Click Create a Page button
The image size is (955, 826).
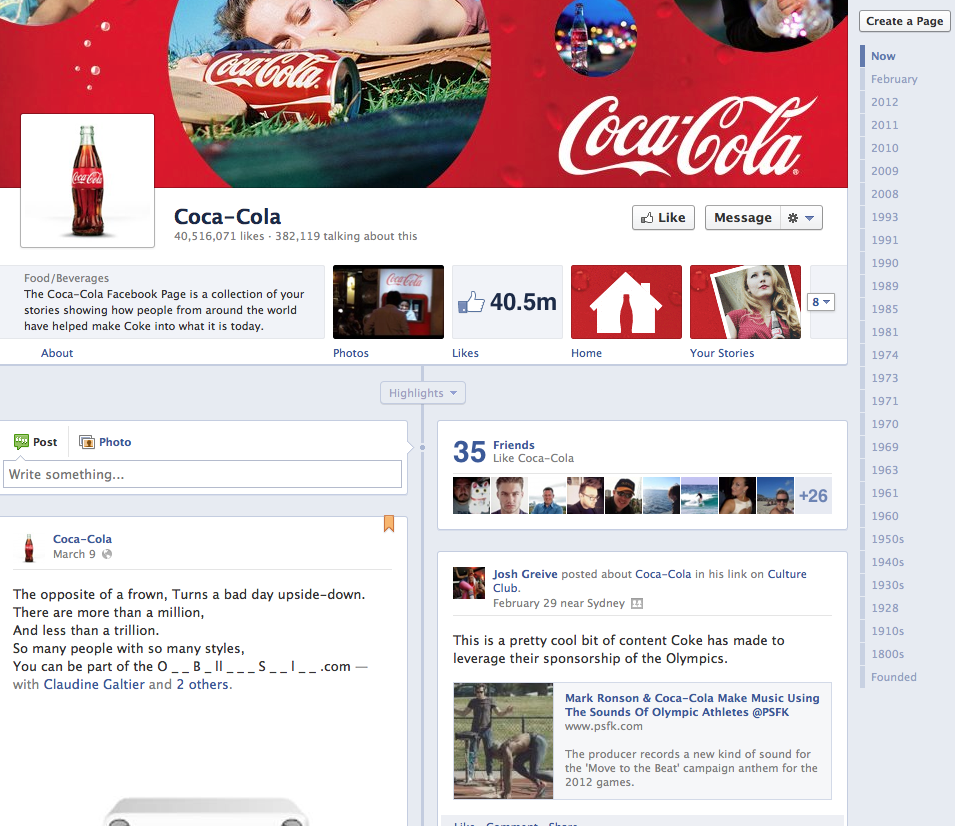click(904, 21)
